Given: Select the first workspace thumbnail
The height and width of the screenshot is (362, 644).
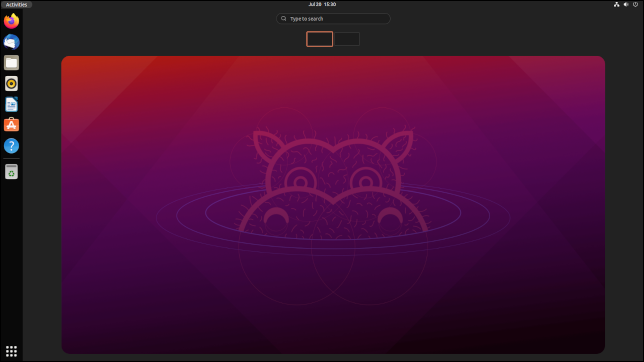Looking at the screenshot, I should pos(320,39).
